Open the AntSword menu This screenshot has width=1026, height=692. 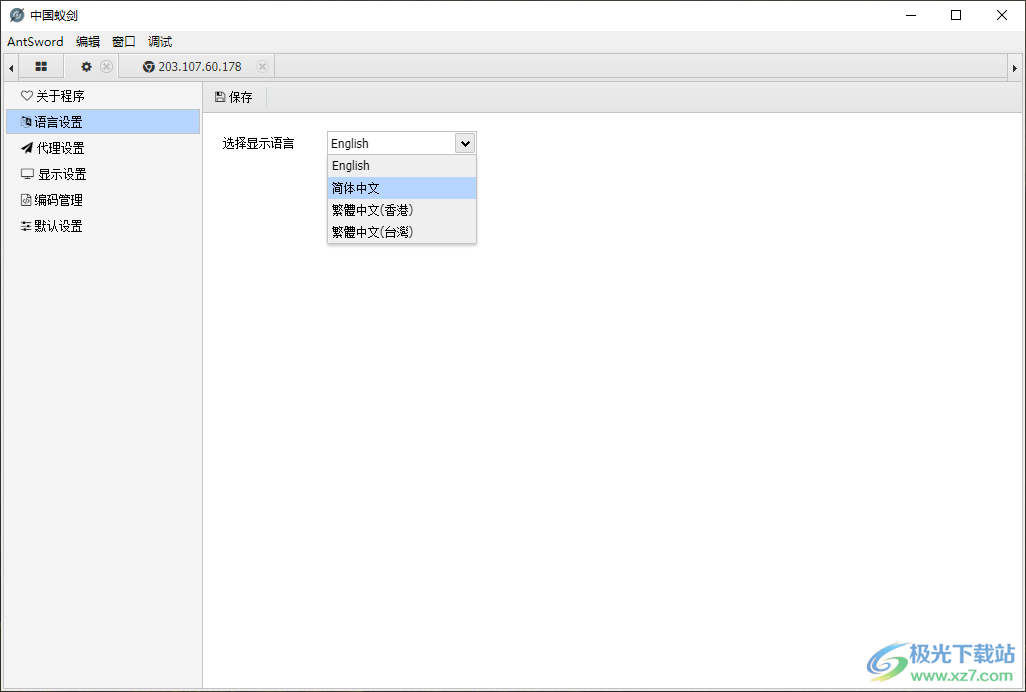(35, 42)
